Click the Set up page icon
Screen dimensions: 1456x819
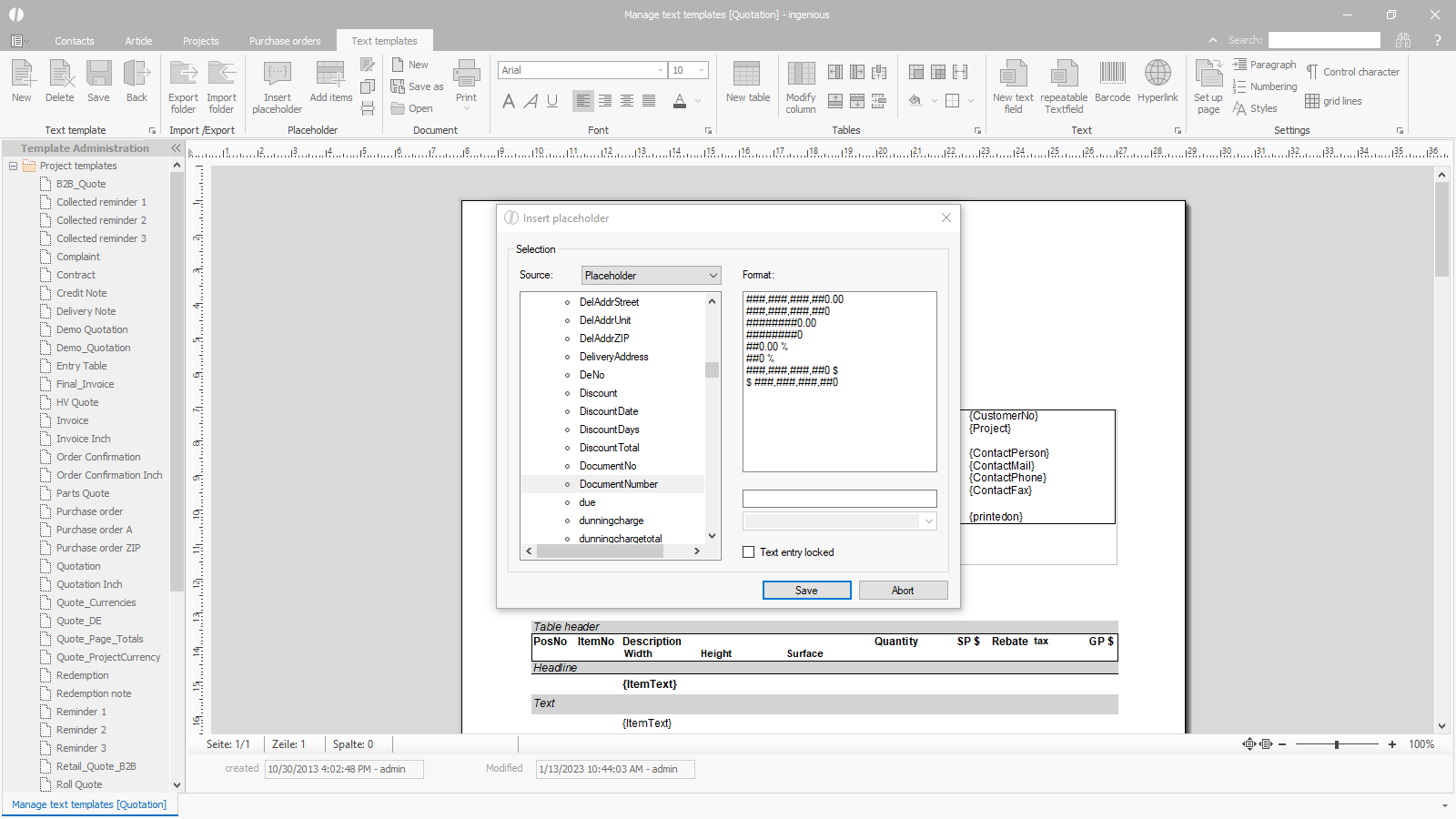click(1208, 75)
